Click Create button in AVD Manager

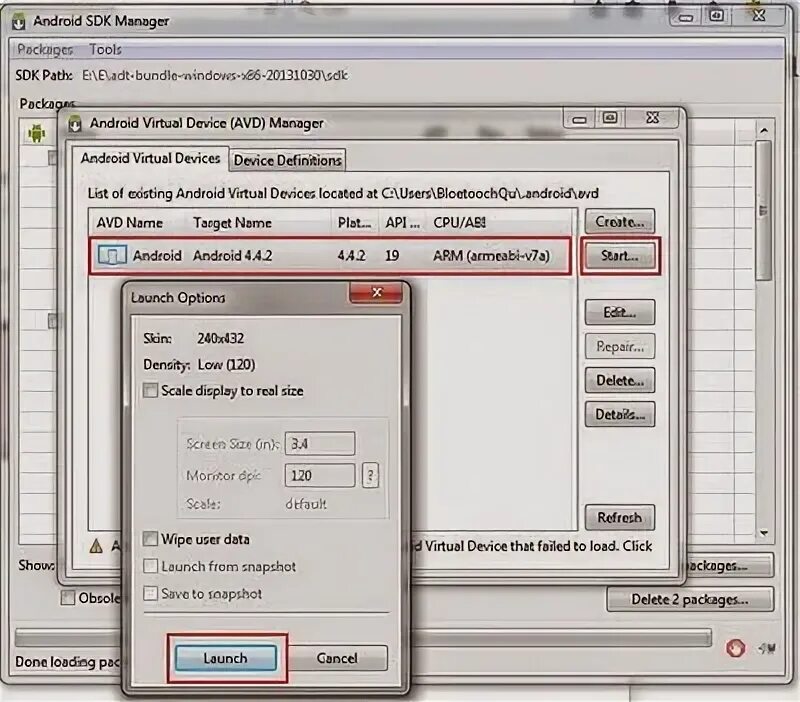pos(619,221)
